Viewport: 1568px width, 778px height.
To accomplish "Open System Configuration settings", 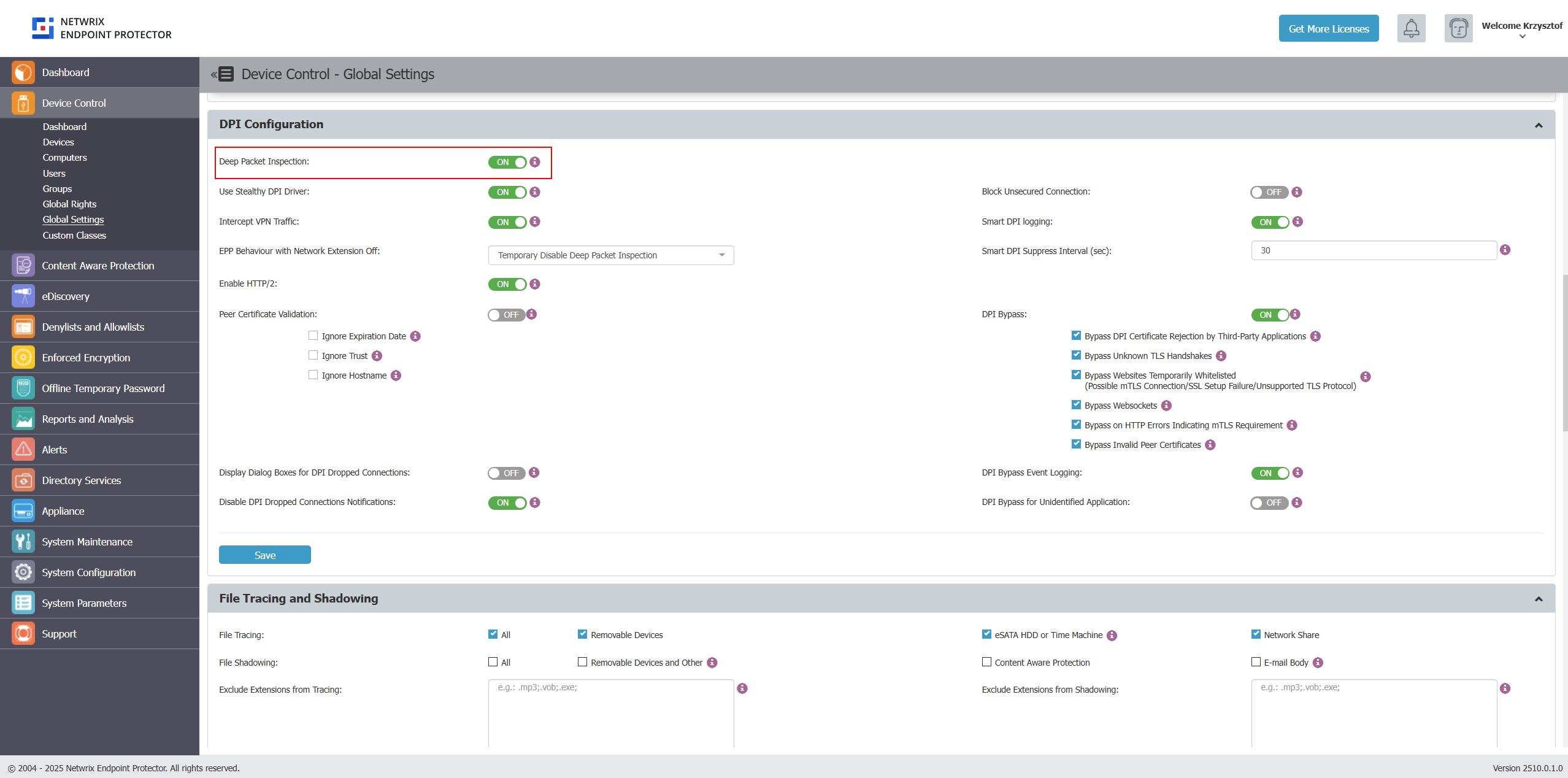I will click(88, 572).
